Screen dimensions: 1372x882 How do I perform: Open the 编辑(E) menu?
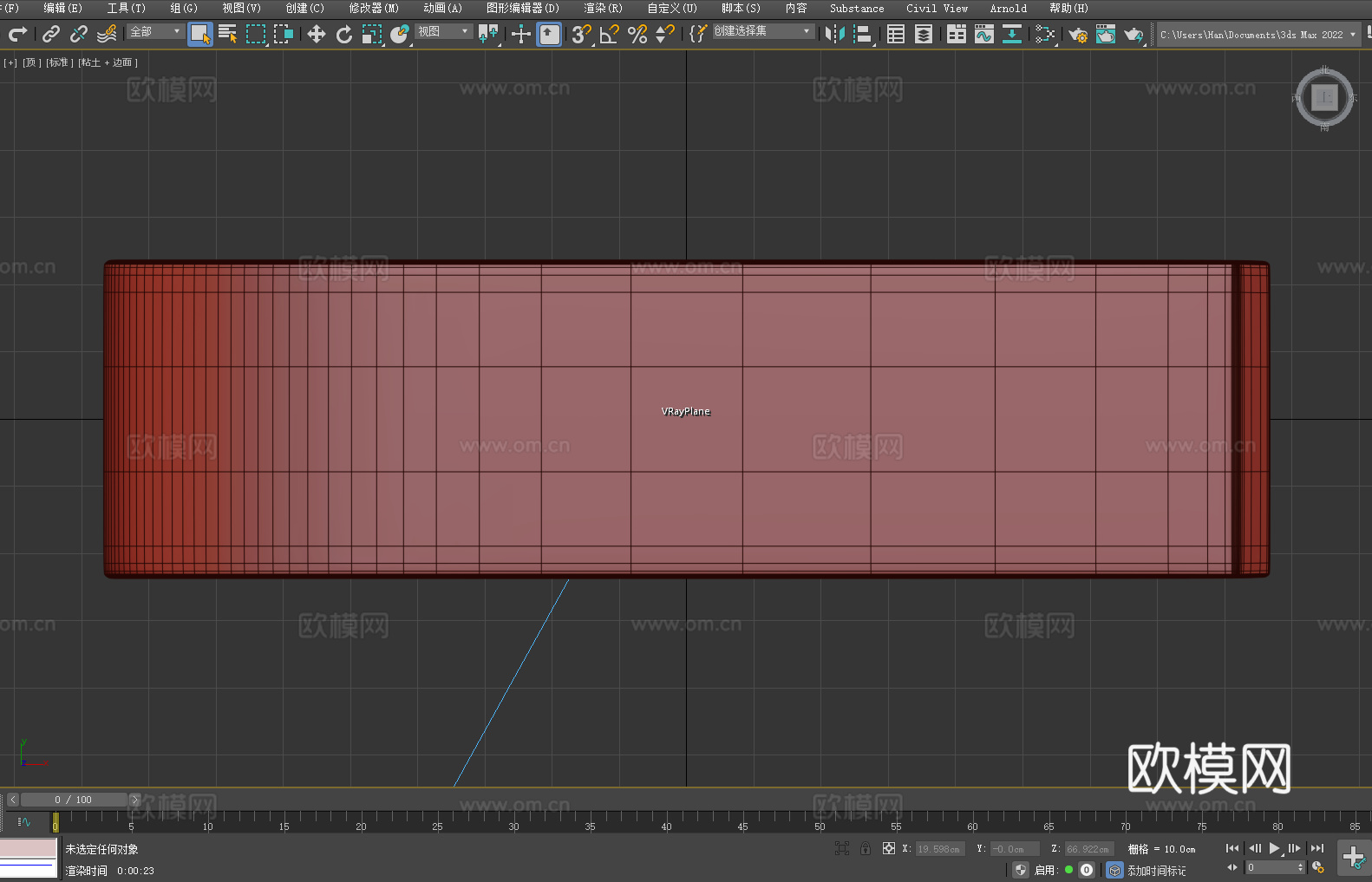coord(63,8)
